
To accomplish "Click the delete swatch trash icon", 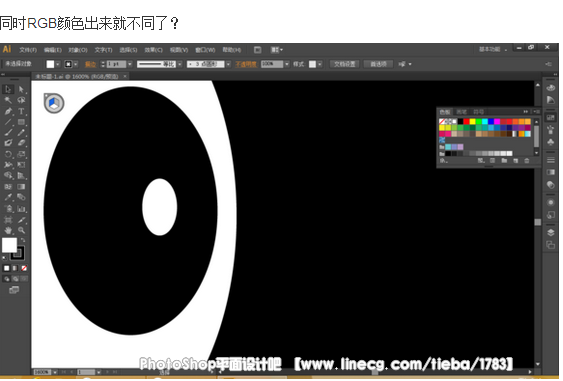I will [527, 161].
